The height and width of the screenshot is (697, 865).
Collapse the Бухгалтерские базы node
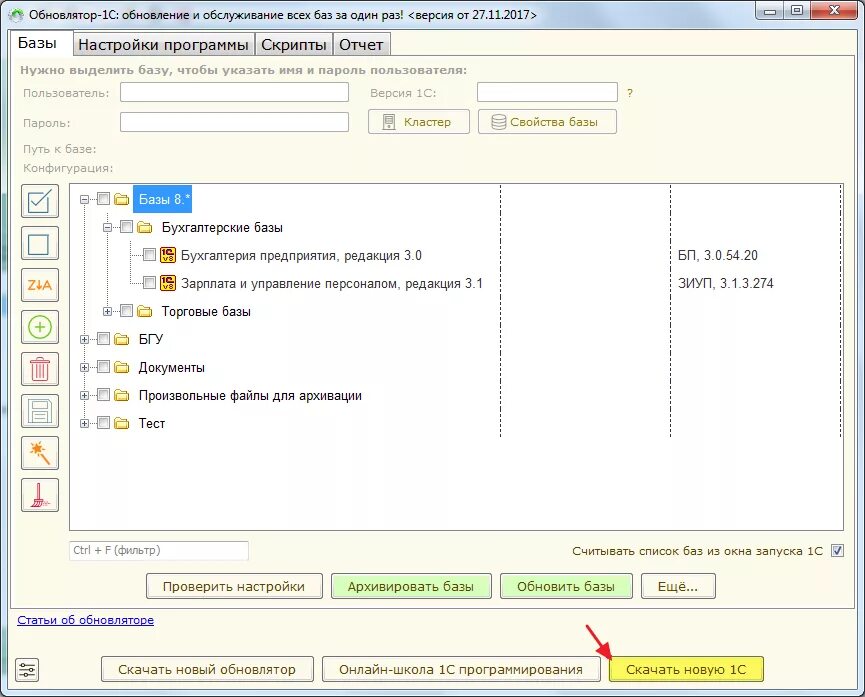point(108,227)
